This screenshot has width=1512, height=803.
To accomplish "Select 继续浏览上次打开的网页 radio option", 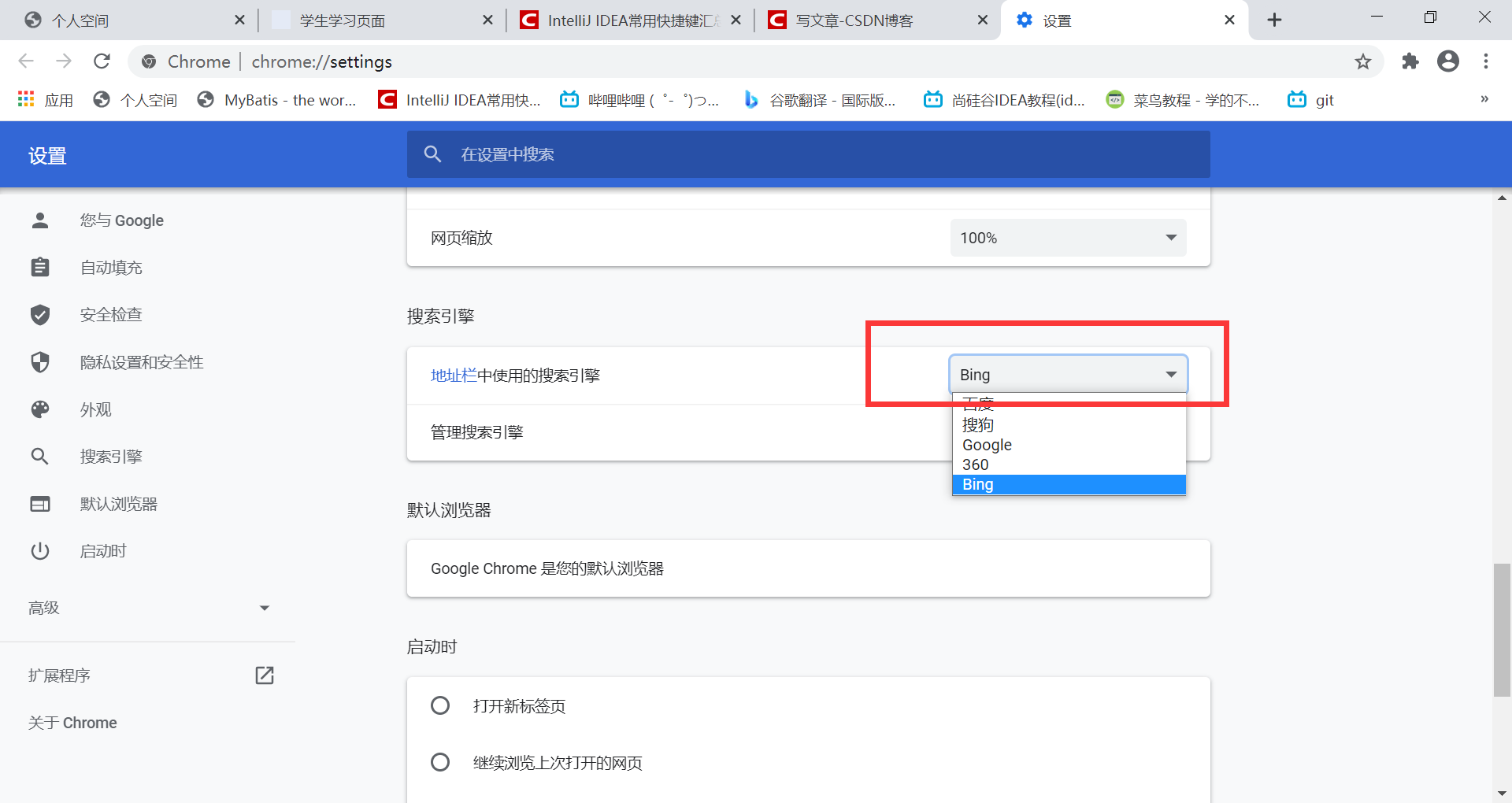I will (x=440, y=762).
